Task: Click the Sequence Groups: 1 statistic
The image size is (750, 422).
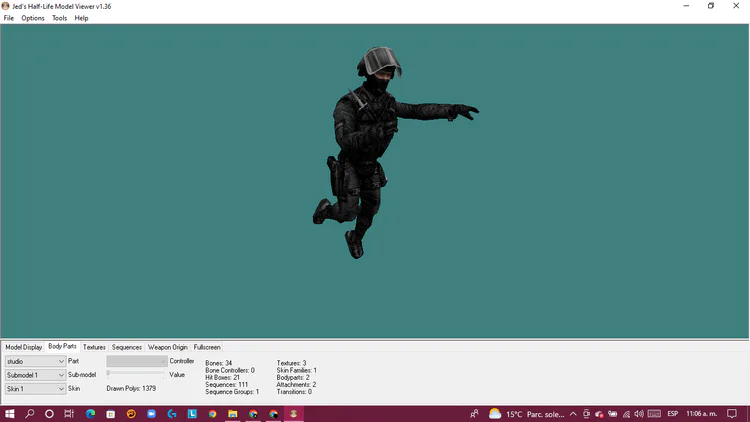Action: (x=232, y=392)
